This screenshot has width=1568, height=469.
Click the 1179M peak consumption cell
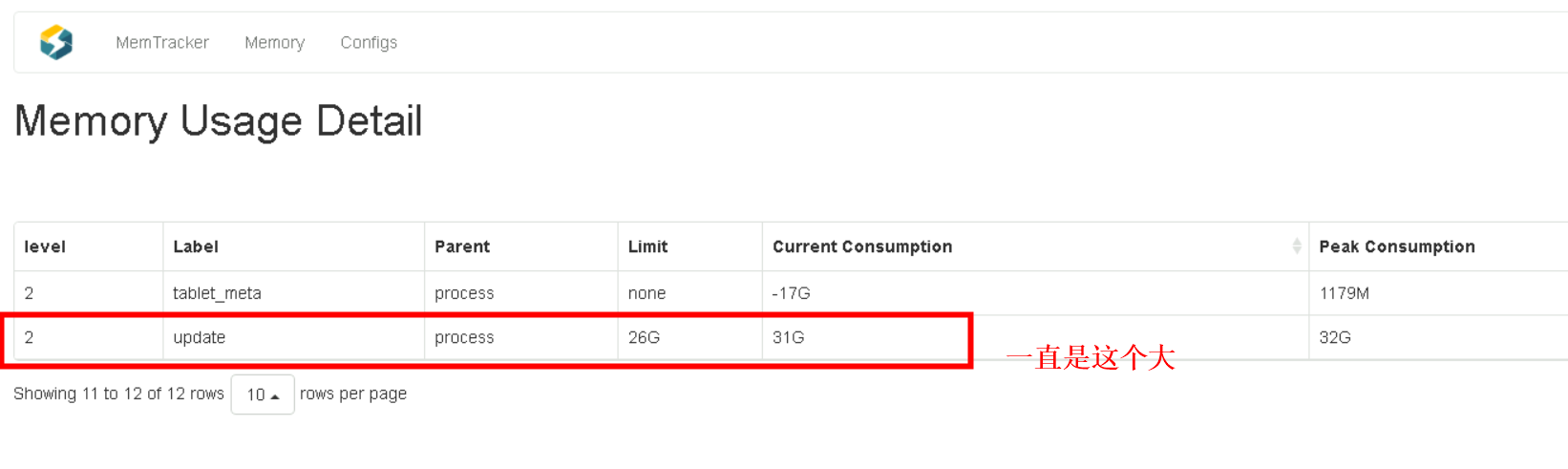click(x=1344, y=293)
